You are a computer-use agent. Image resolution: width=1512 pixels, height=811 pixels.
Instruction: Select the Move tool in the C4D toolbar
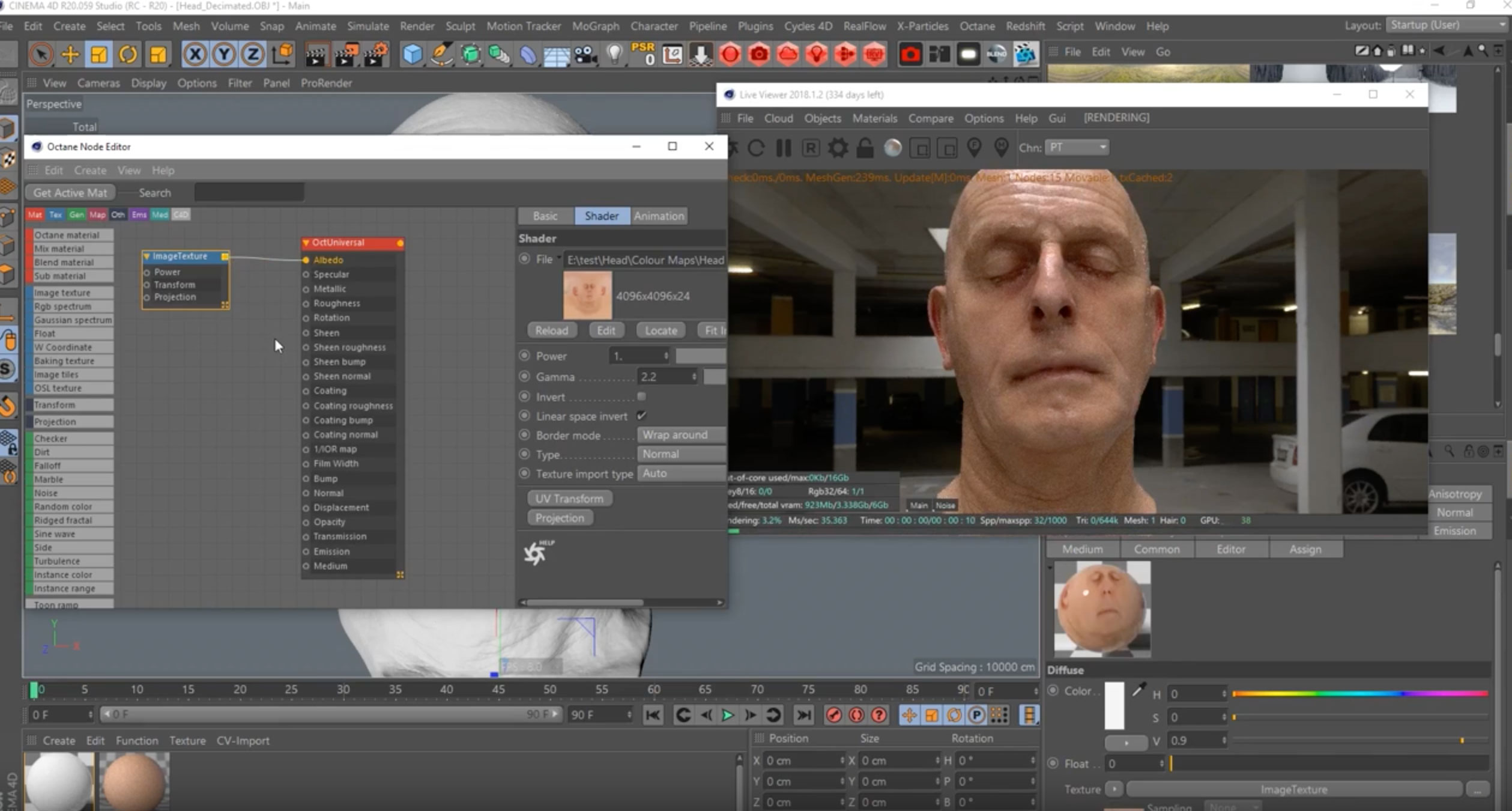tap(70, 54)
